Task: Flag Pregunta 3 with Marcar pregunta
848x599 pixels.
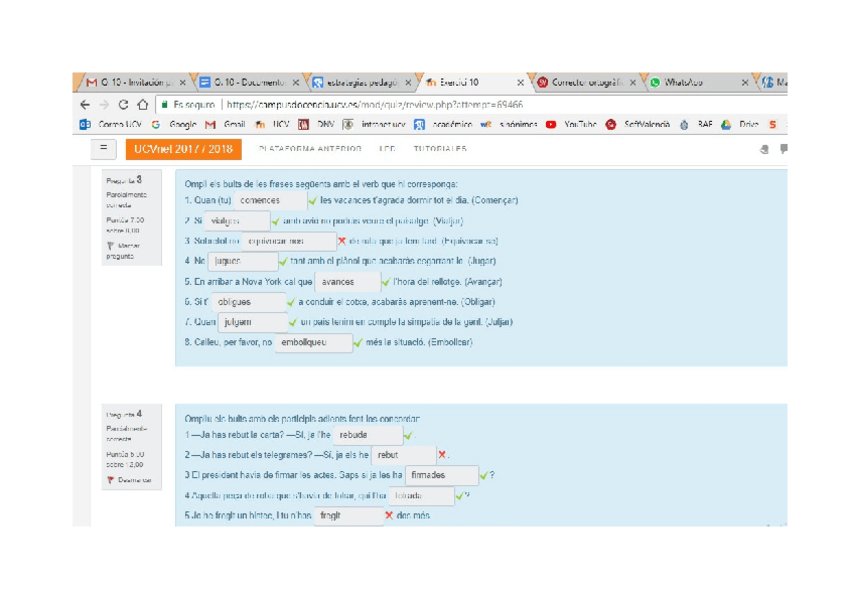Action: (123, 250)
